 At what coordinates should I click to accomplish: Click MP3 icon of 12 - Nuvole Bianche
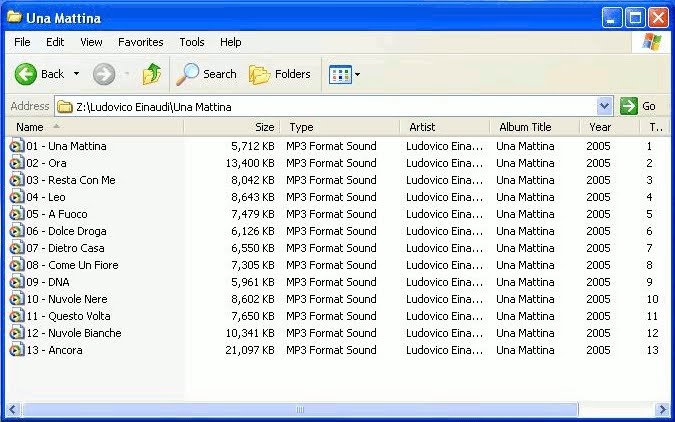coord(16,333)
